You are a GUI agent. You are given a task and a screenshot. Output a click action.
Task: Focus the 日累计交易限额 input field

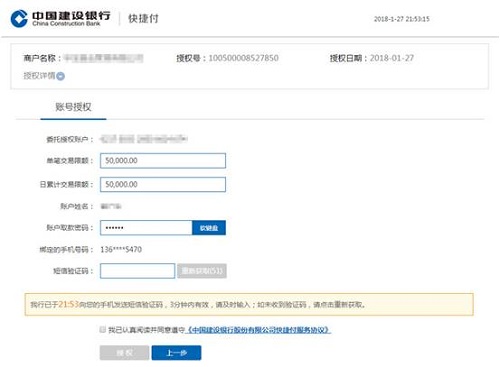(163, 184)
